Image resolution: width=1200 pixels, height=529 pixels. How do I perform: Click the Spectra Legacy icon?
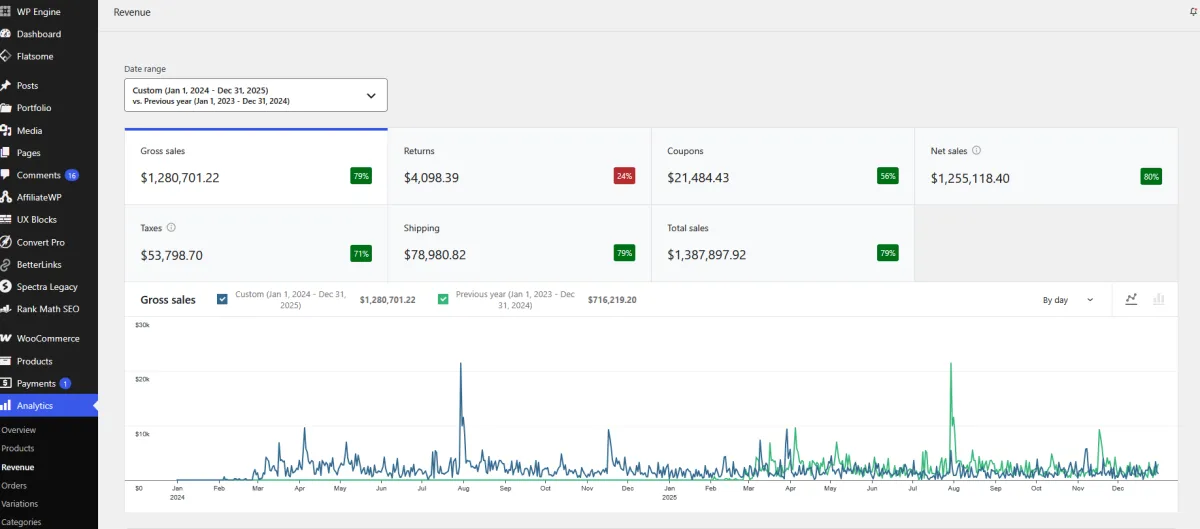[x=6, y=286]
